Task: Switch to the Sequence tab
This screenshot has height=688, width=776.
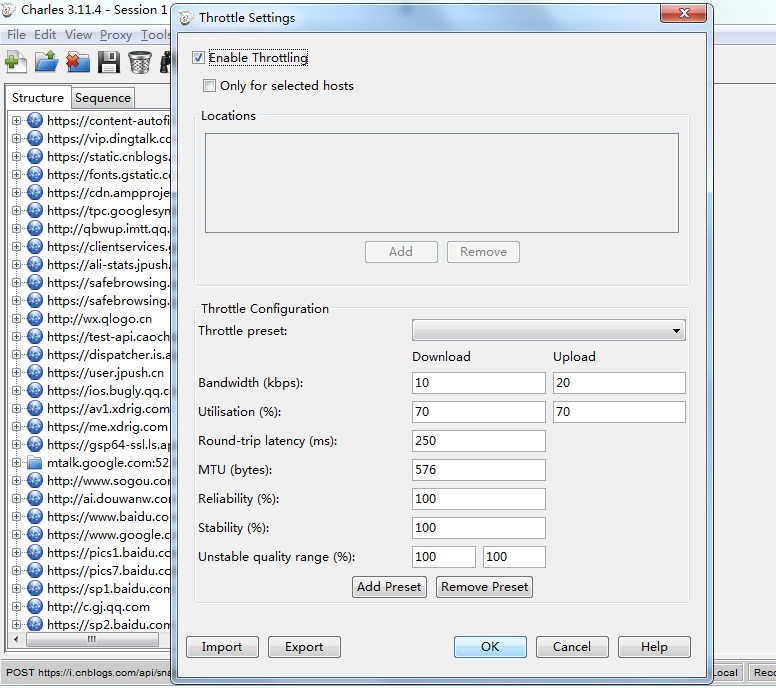Action: point(102,98)
